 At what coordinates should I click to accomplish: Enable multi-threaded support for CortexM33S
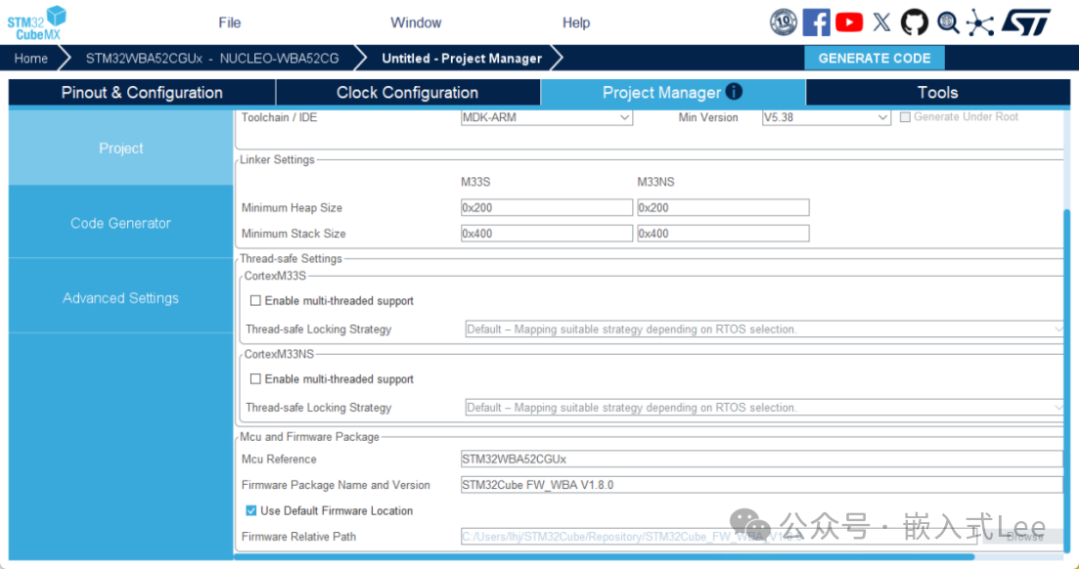coord(256,300)
